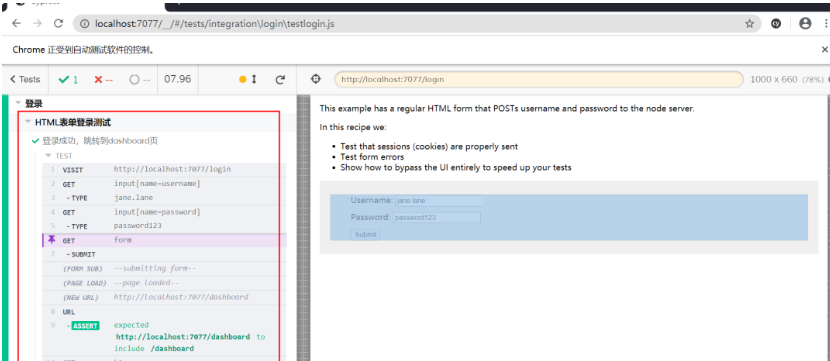Rerun all tests with the reload icon
The height and width of the screenshot is (361, 830).
tap(280, 79)
